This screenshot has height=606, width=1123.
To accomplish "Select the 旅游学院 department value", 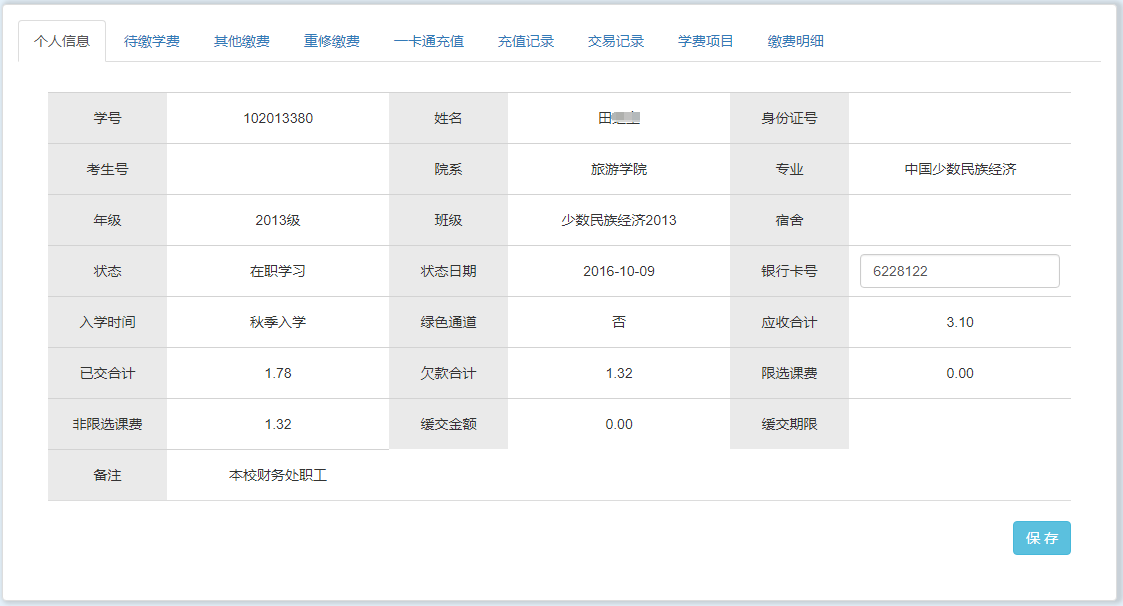I will 619,169.
